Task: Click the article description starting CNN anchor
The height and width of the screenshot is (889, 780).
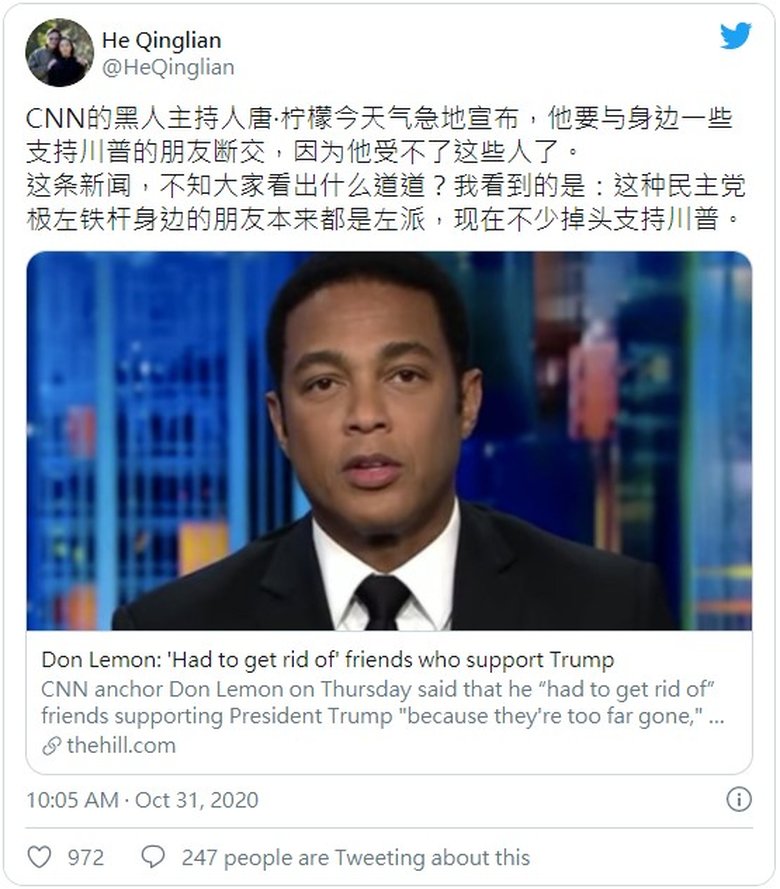Action: tap(383, 702)
